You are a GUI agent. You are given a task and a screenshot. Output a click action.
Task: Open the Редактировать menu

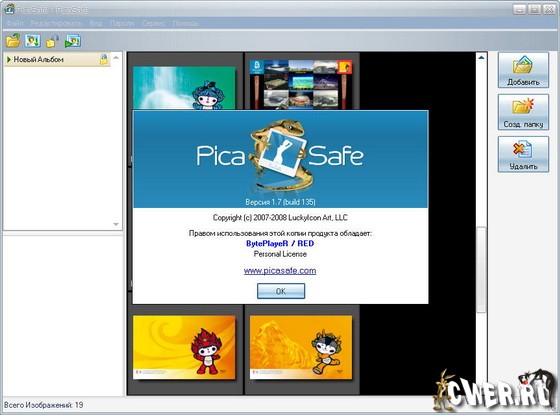(x=56, y=24)
